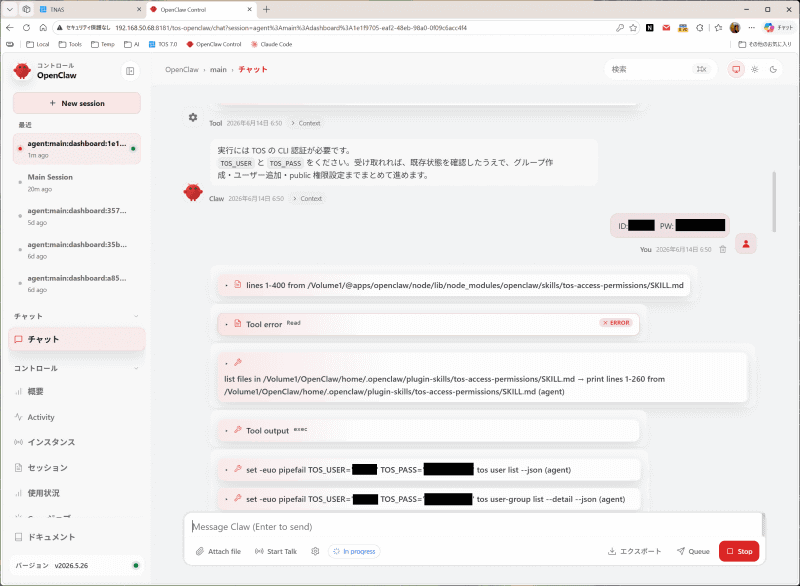Expand the Tool output exec entry

click(x=428, y=431)
